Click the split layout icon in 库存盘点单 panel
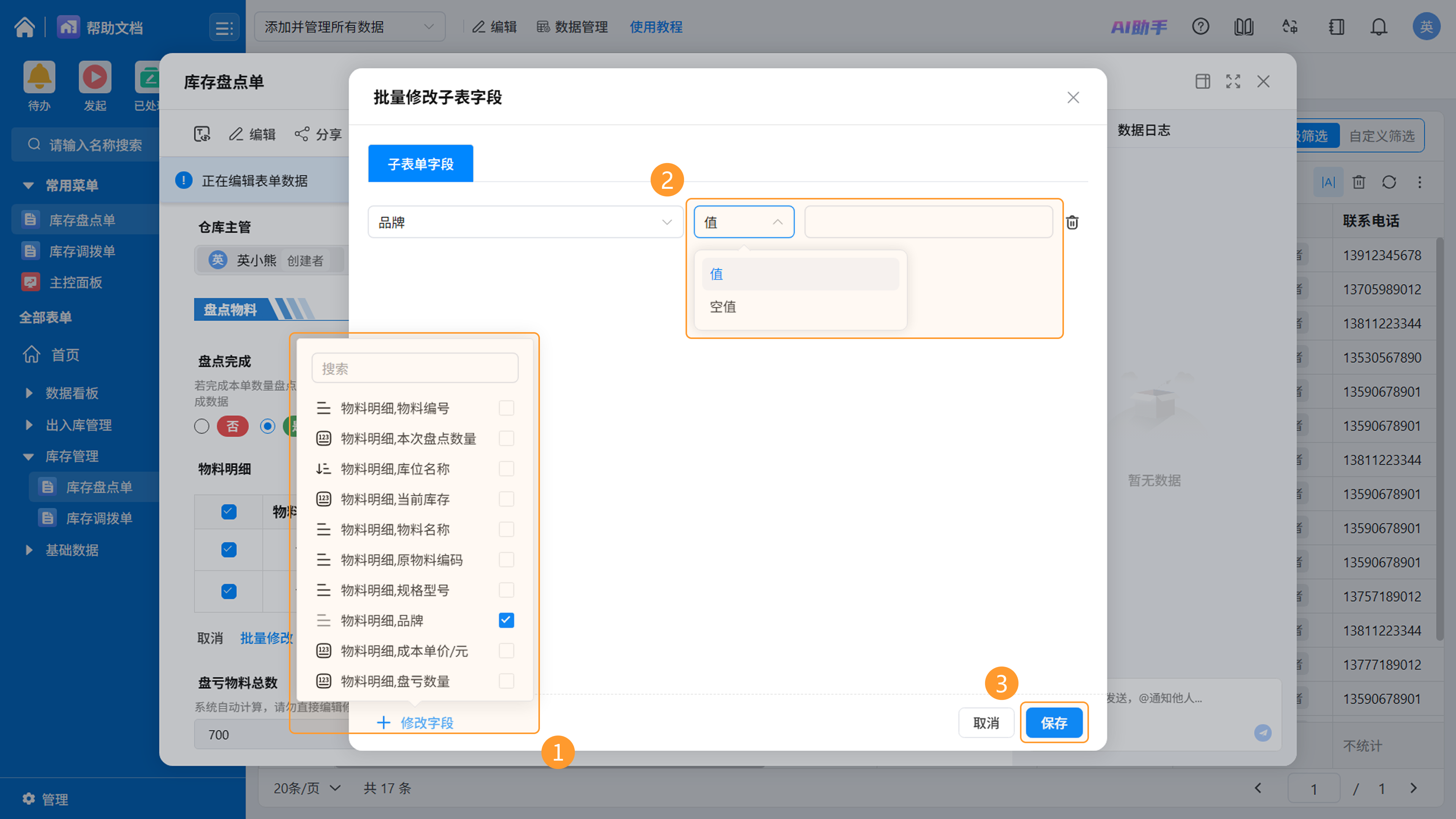 tap(1203, 82)
